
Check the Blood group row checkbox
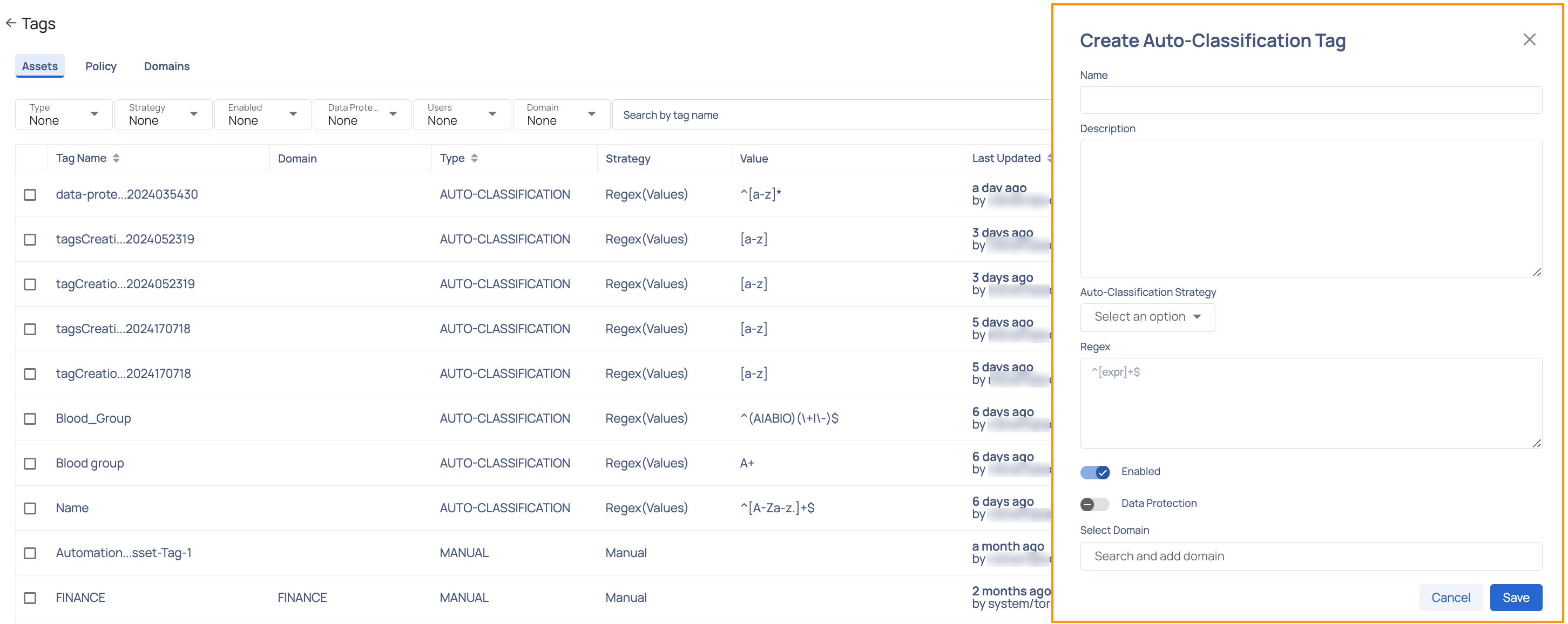click(30, 464)
